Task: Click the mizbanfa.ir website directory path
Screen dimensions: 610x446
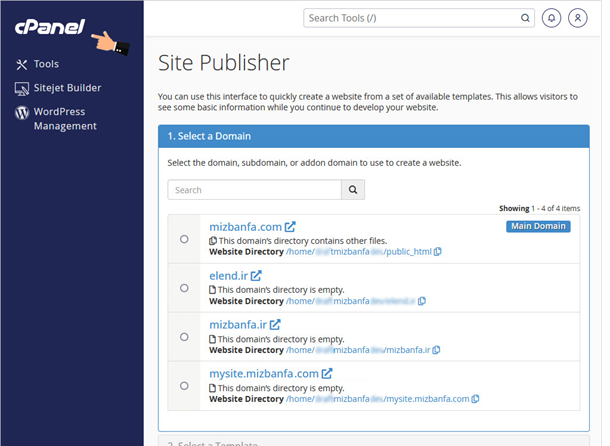Action: pos(358,350)
